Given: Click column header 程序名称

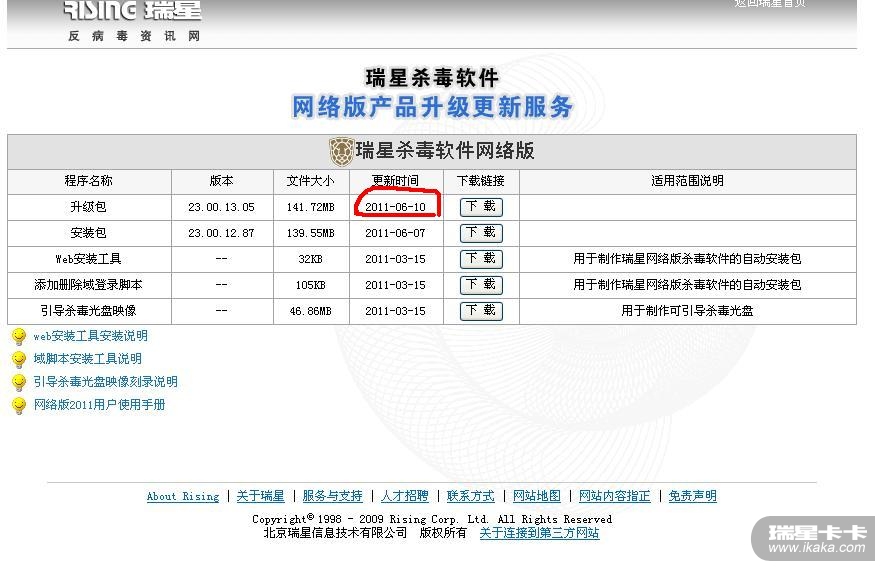Looking at the screenshot, I should tap(89, 181).
